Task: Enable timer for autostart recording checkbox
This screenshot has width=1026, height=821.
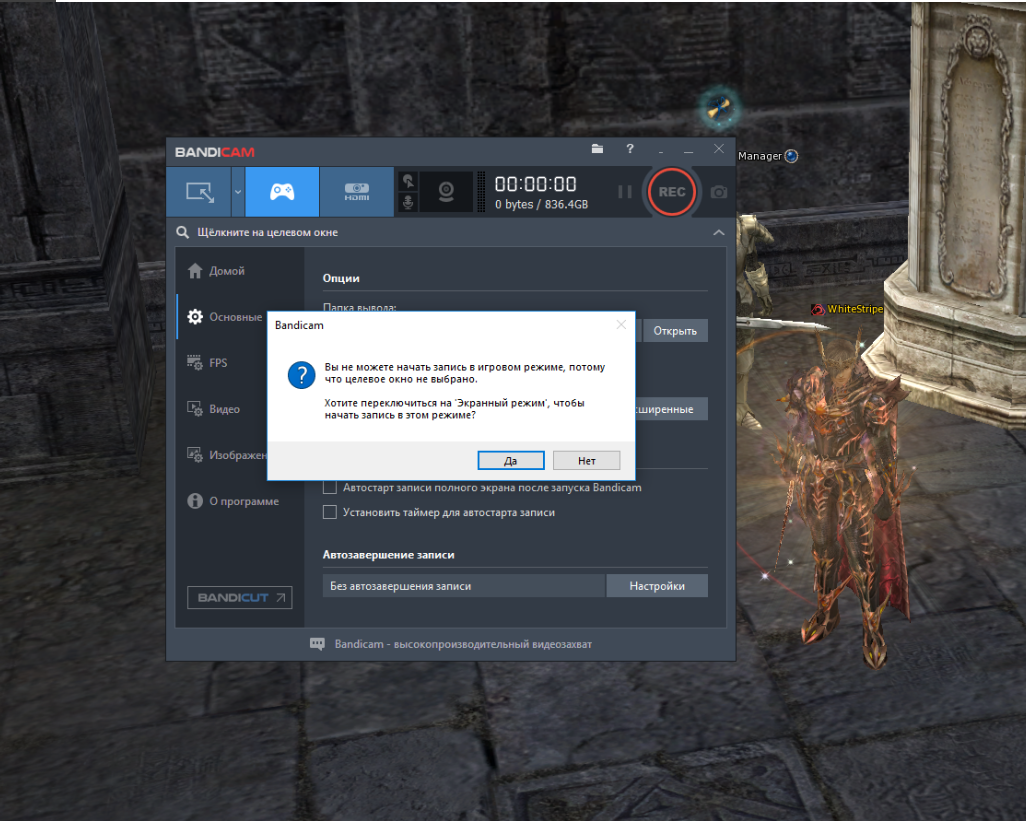Action: 330,512
